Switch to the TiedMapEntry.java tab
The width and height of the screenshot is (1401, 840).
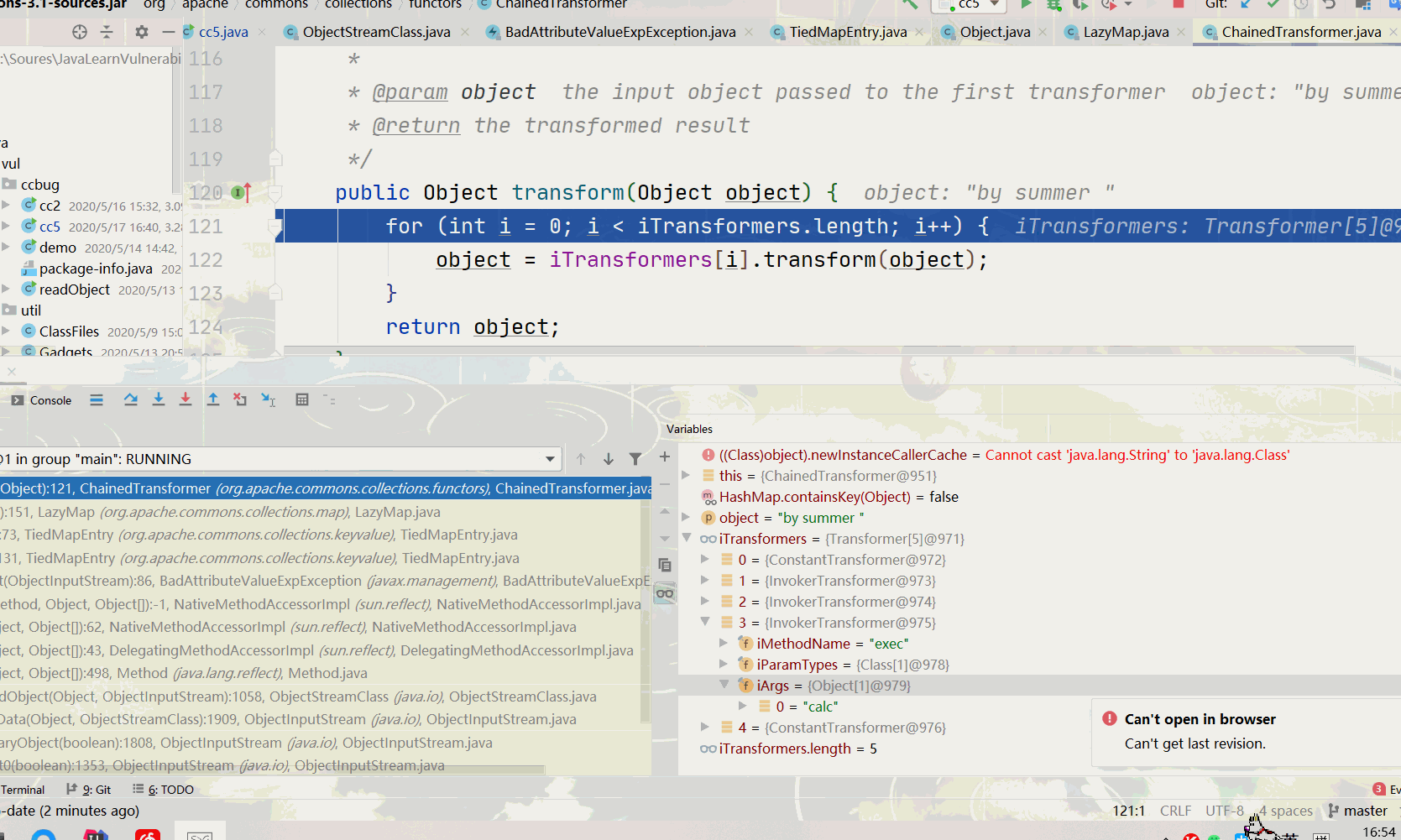(x=847, y=32)
